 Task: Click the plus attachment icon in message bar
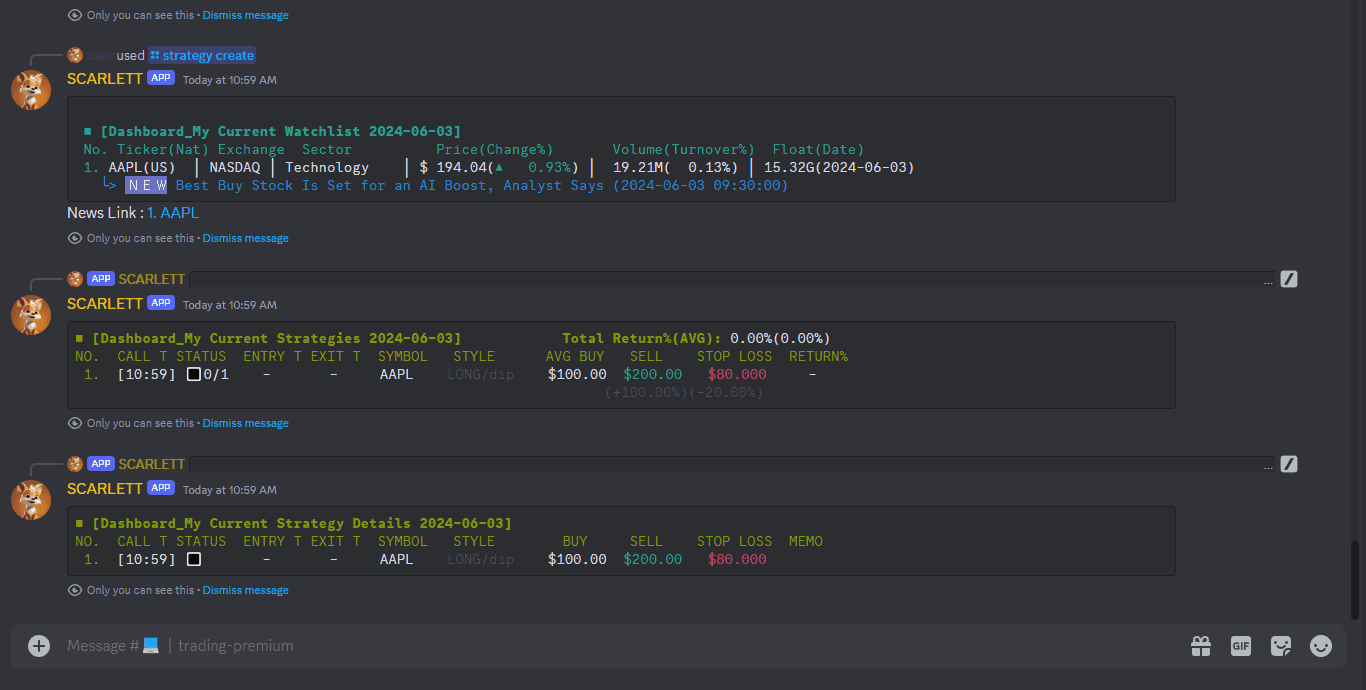[39, 646]
